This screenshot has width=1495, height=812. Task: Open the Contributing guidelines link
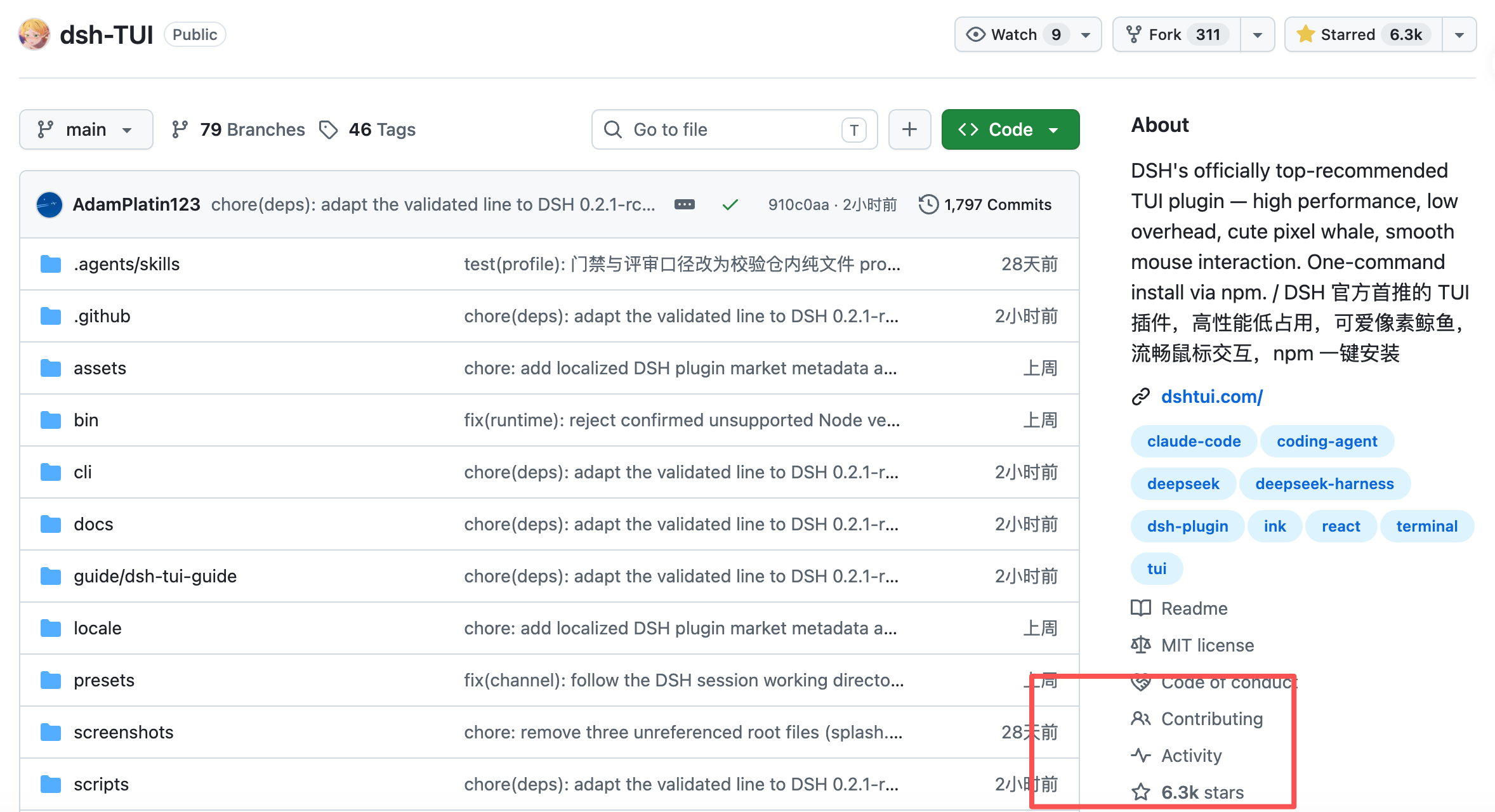[x=1212, y=719]
